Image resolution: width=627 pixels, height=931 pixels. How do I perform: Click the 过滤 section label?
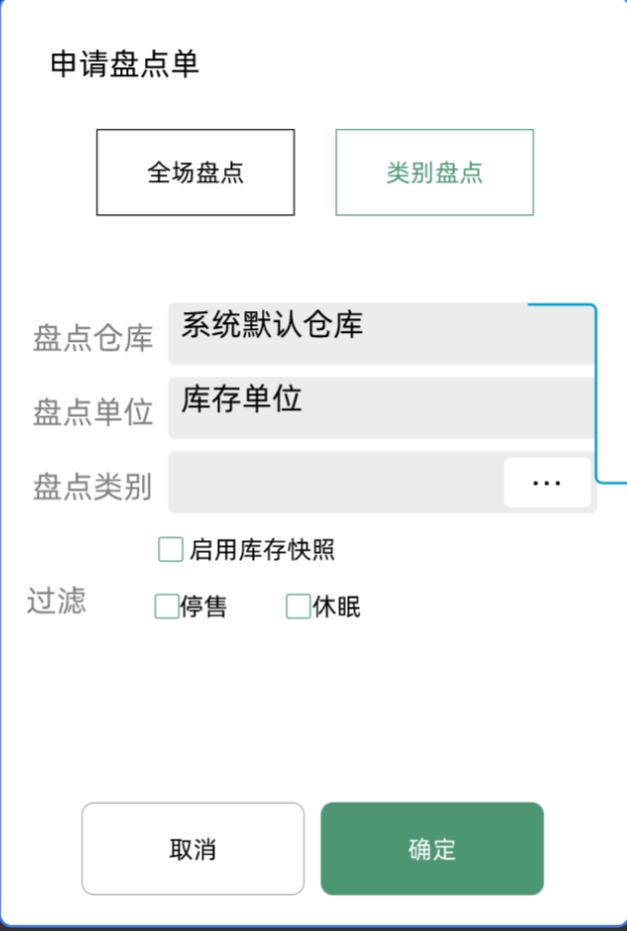(x=56, y=600)
